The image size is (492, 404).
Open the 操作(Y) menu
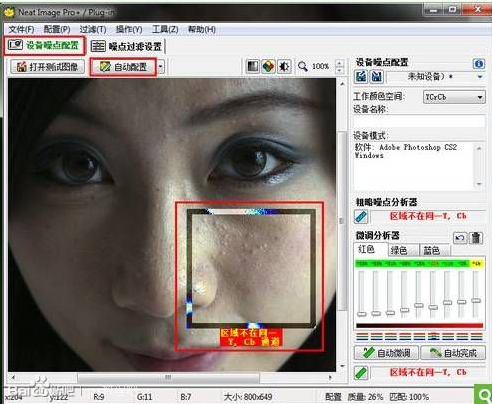[x=129, y=29]
